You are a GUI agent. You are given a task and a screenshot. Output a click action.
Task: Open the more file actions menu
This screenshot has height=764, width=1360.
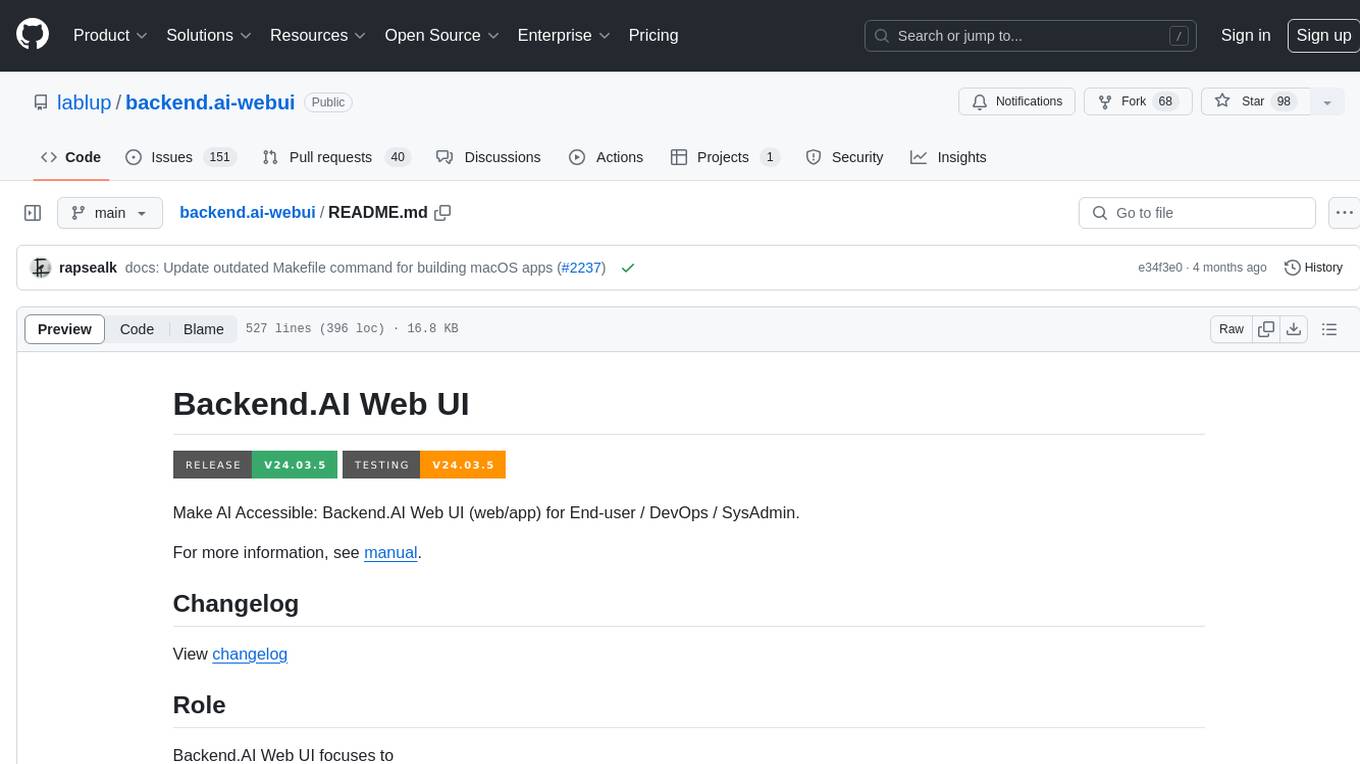(x=1344, y=213)
